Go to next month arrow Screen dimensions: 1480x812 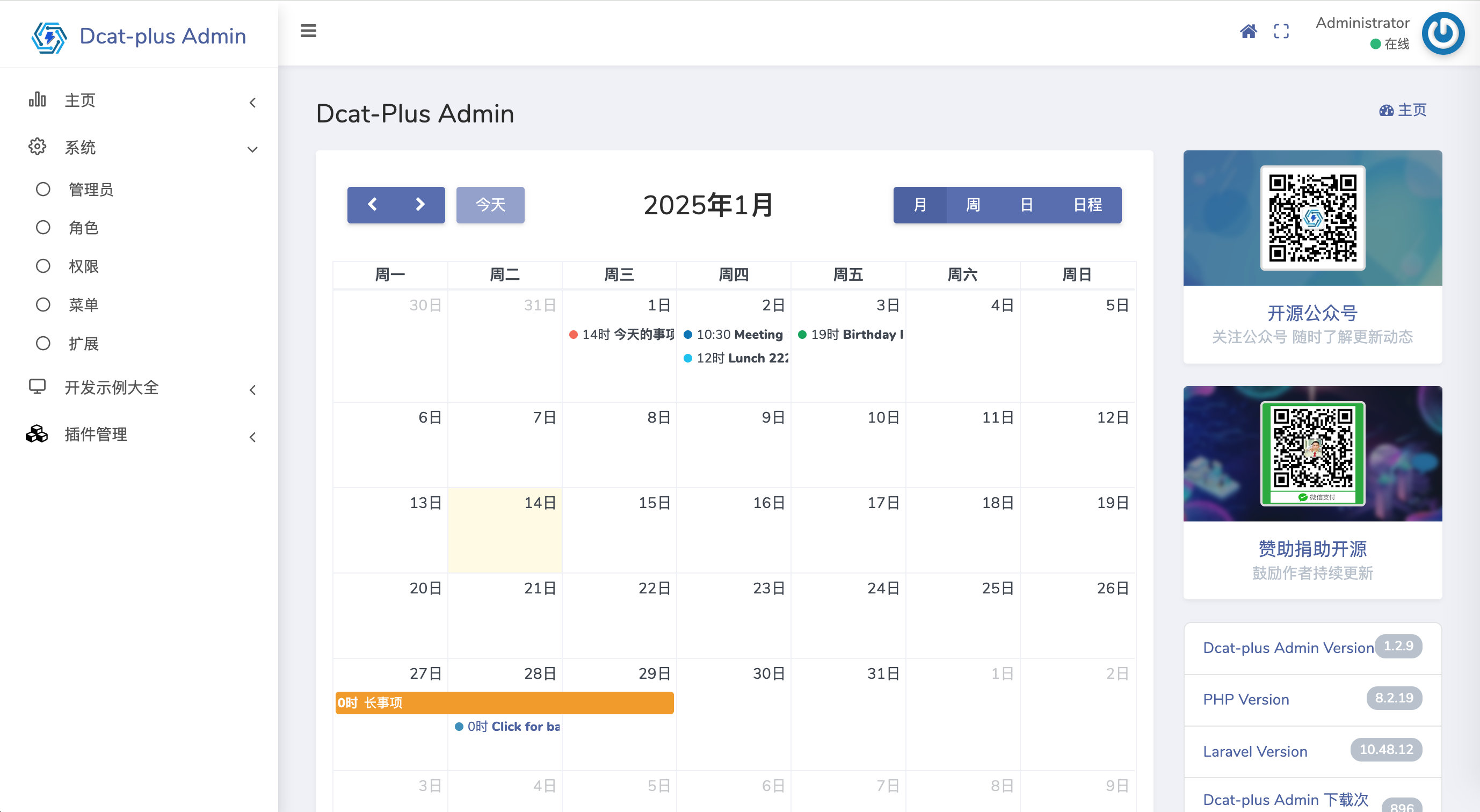420,205
